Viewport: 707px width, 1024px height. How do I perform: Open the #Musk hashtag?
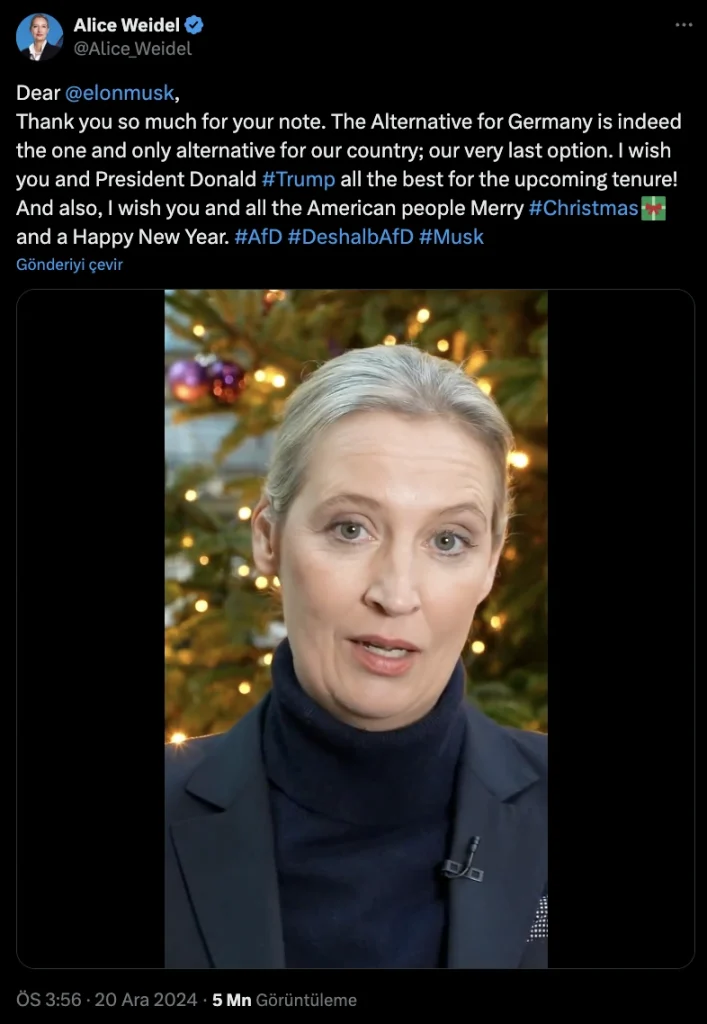click(x=451, y=236)
